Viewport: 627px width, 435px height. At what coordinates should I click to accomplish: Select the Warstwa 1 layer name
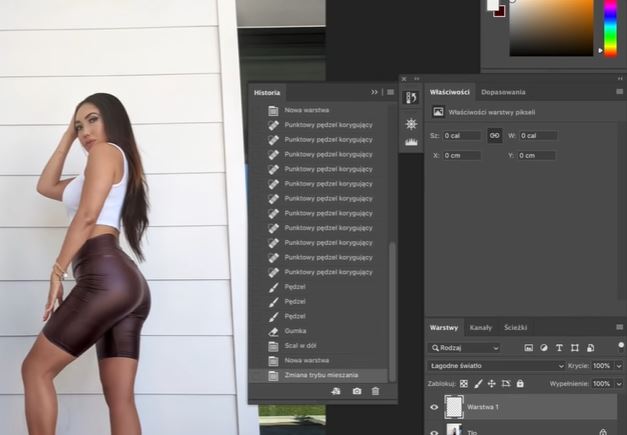[x=483, y=407]
